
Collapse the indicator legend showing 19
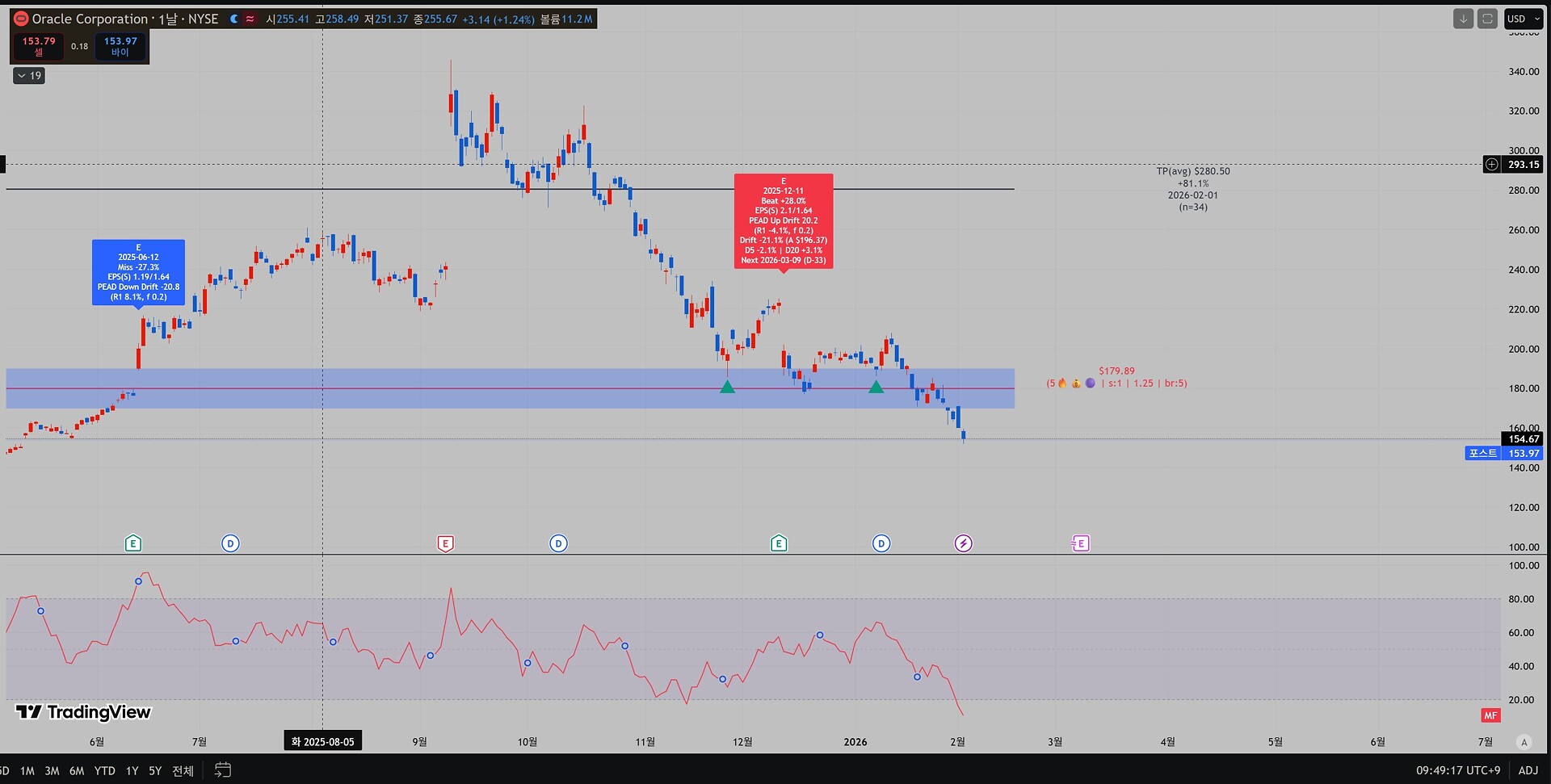click(29, 76)
